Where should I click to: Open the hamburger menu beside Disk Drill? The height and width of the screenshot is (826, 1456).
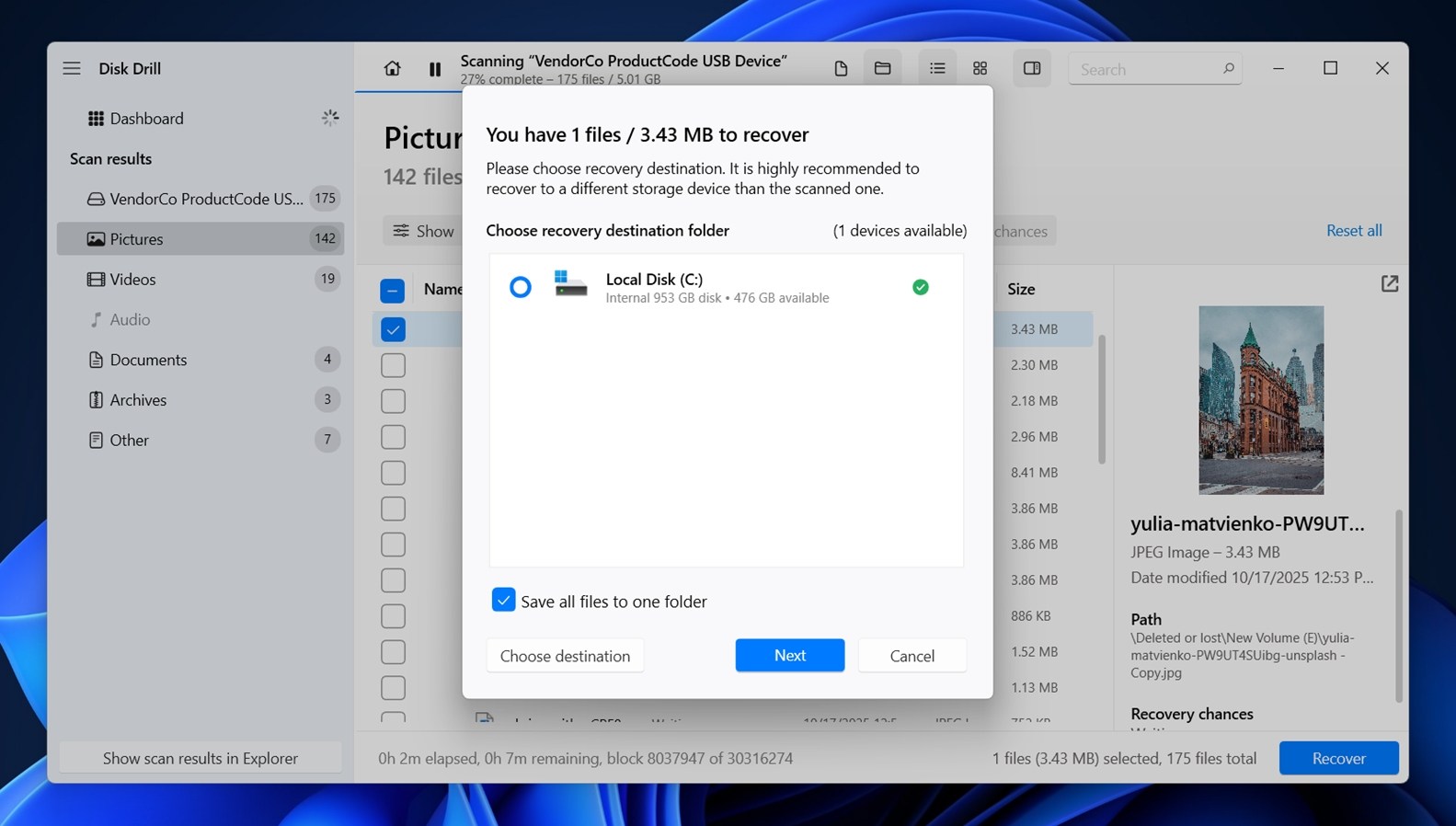pos(72,68)
